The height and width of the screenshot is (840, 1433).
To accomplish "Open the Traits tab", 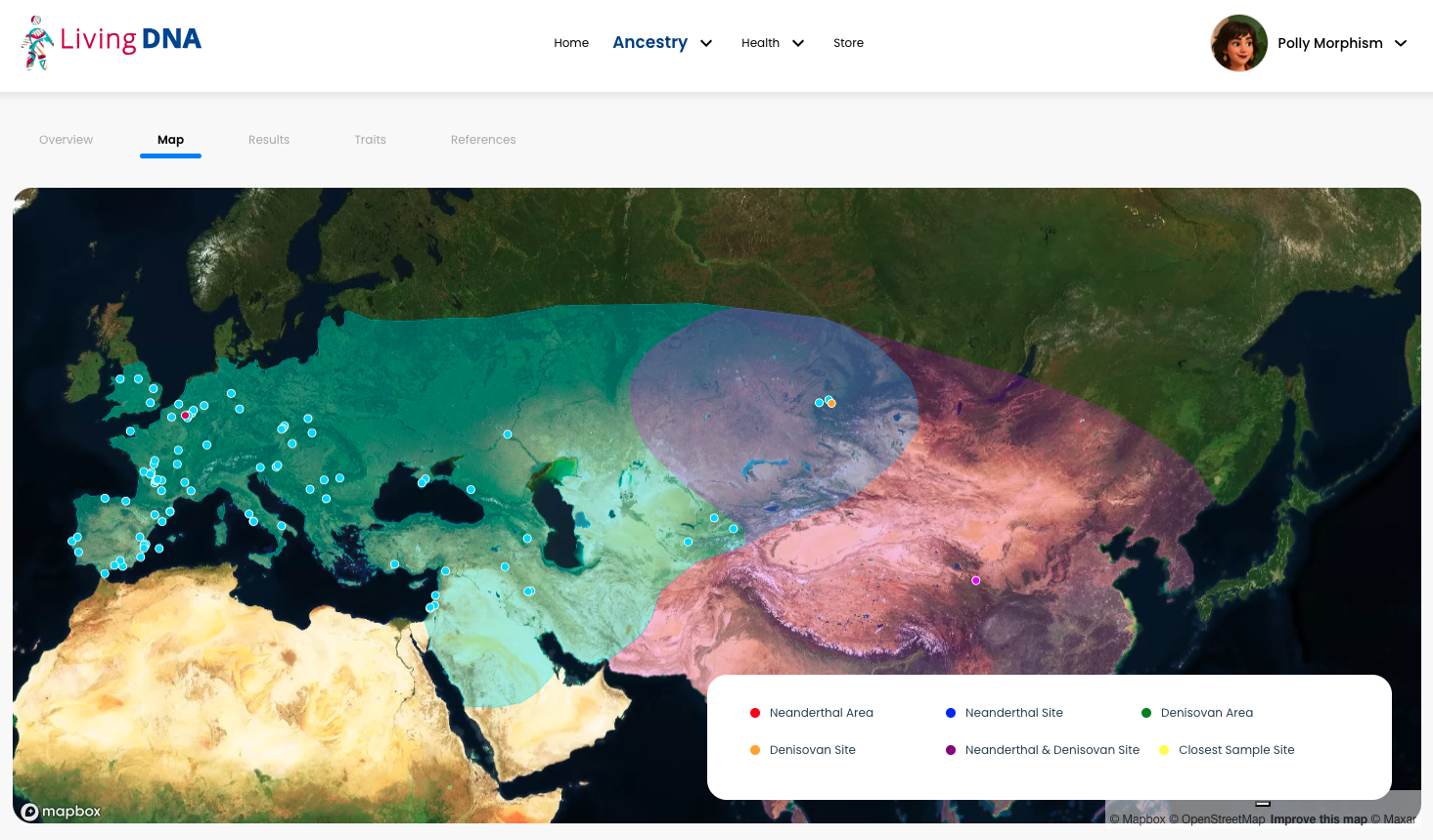I will pos(370,140).
